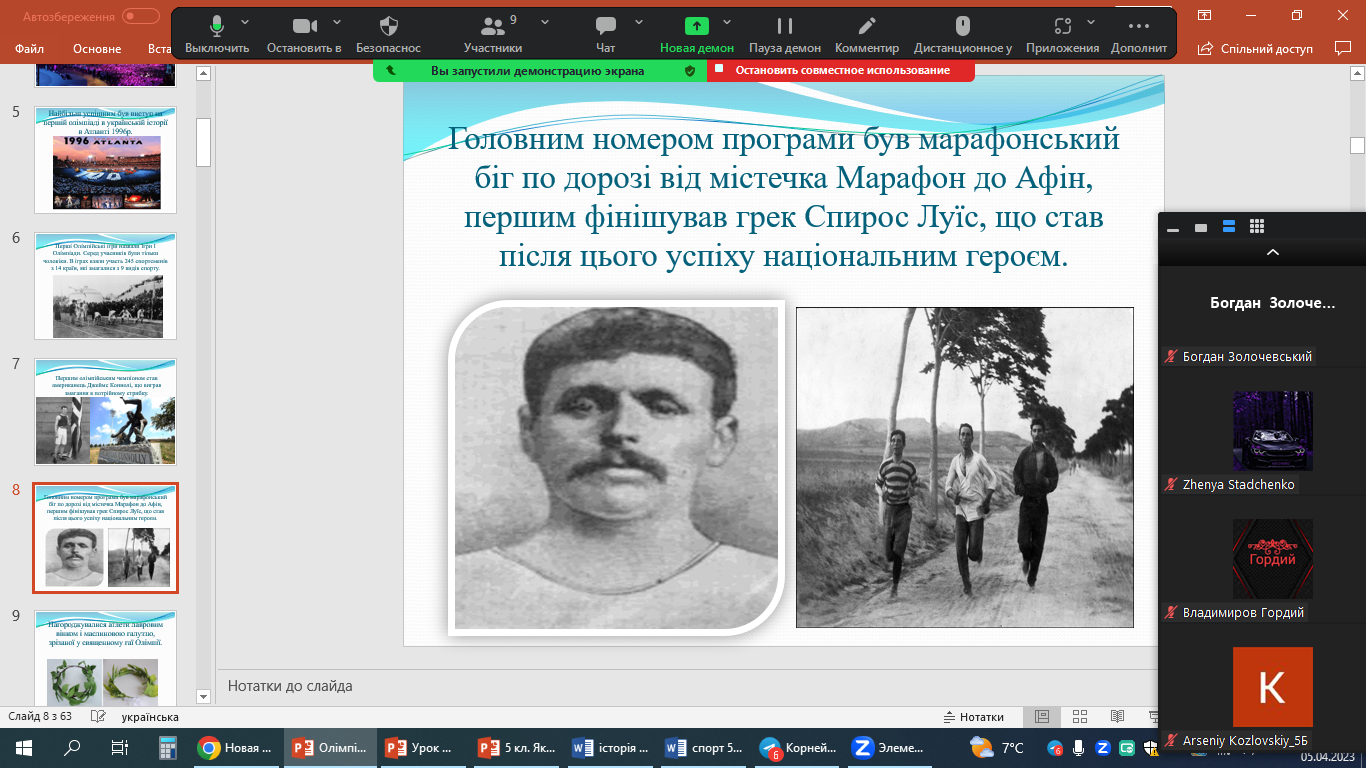Viewport: 1366px width, 768px height.
Task: Open Zoom Безопасность shield settings
Action: [389, 35]
